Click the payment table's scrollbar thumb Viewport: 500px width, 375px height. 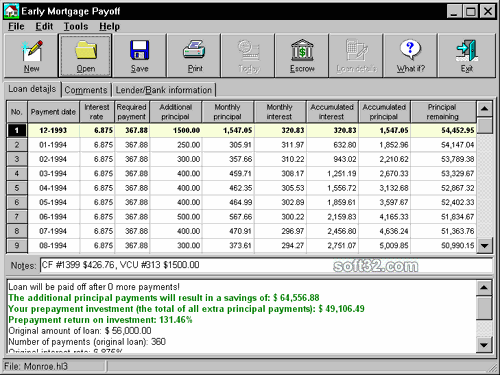[484, 125]
